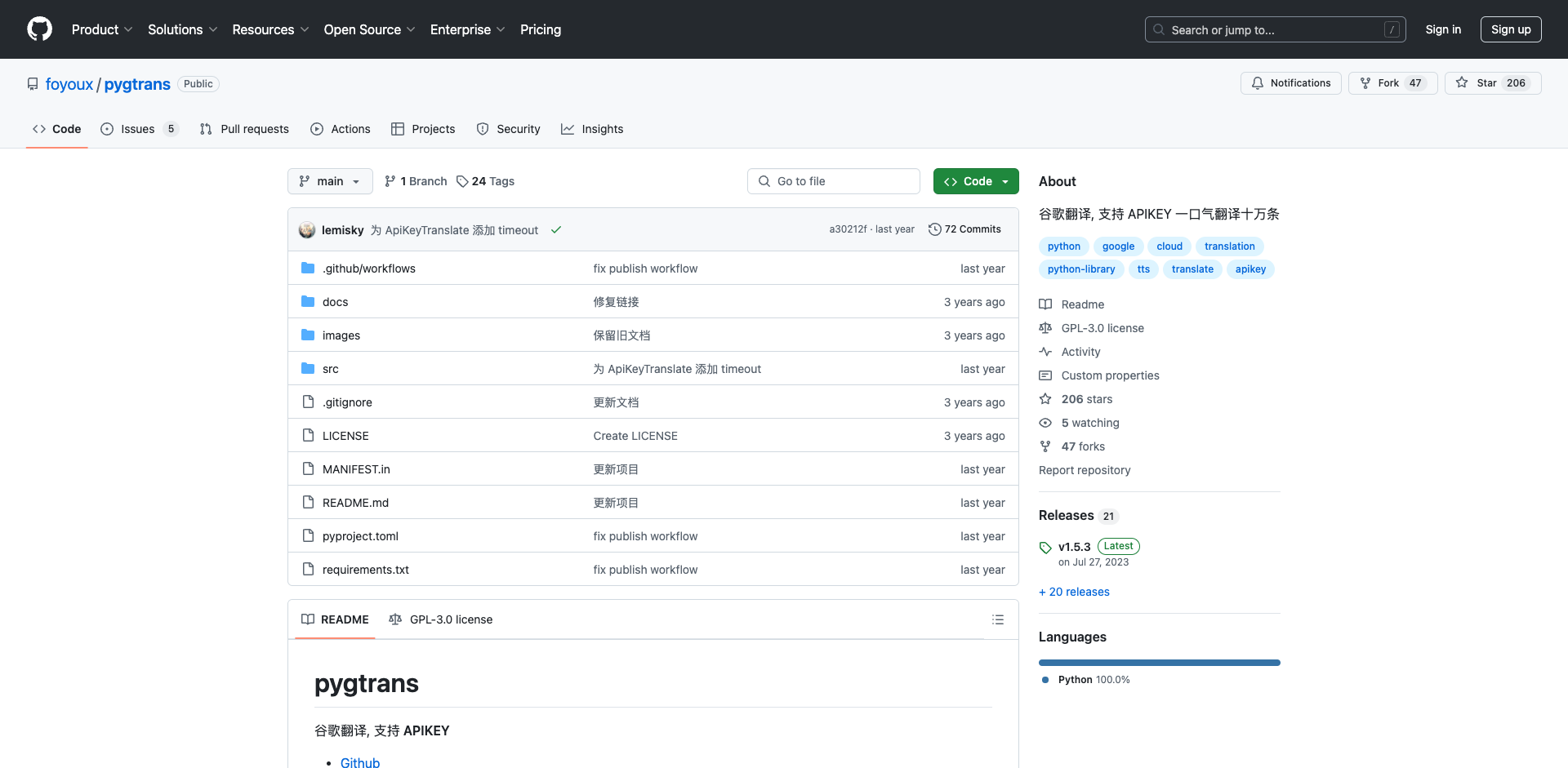Open the main branch dropdown
Image resolution: width=1568 pixels, height=768 pixels.
tap(330, 181)
